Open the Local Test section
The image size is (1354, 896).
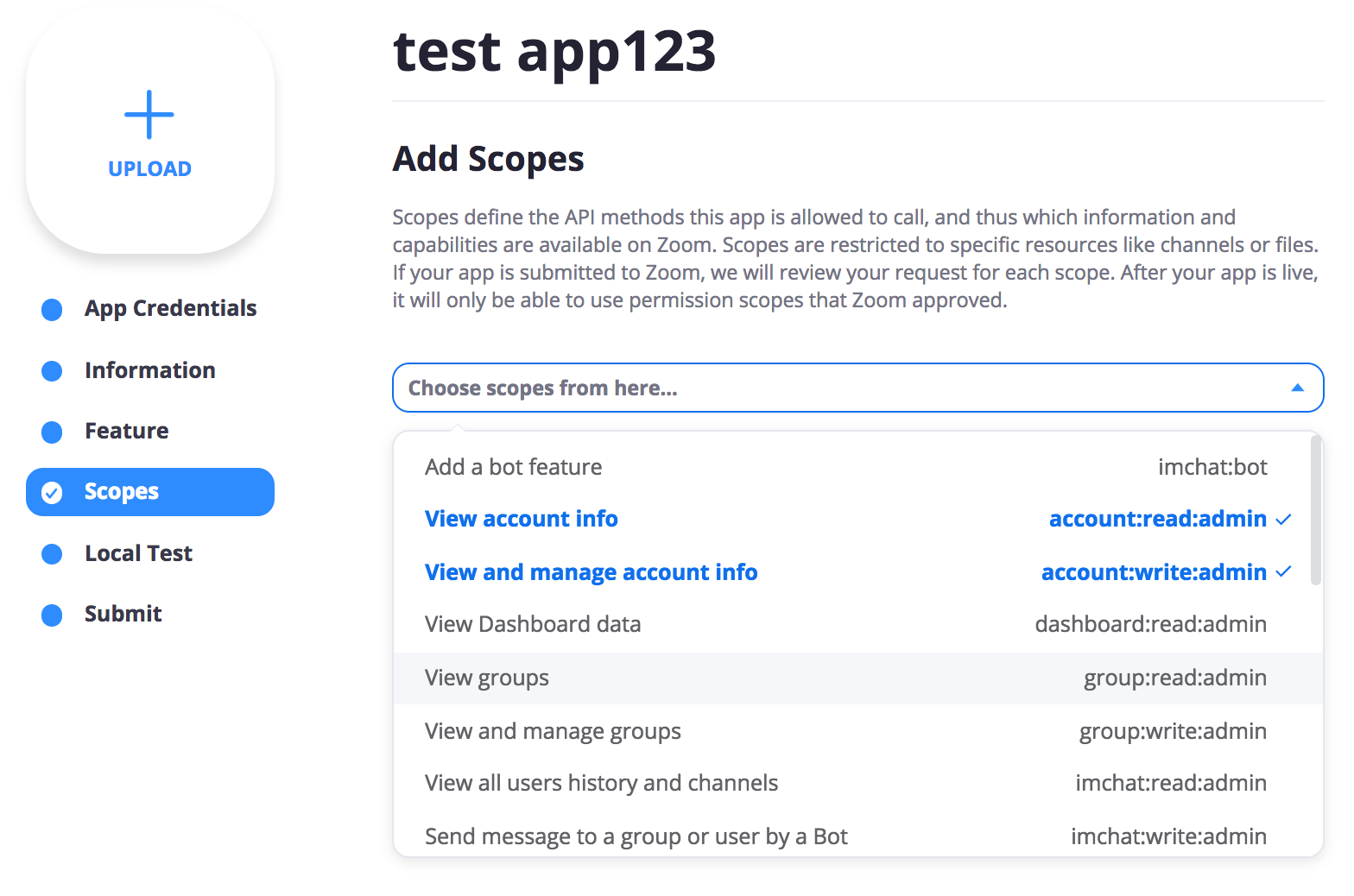[x=138, y=553]
